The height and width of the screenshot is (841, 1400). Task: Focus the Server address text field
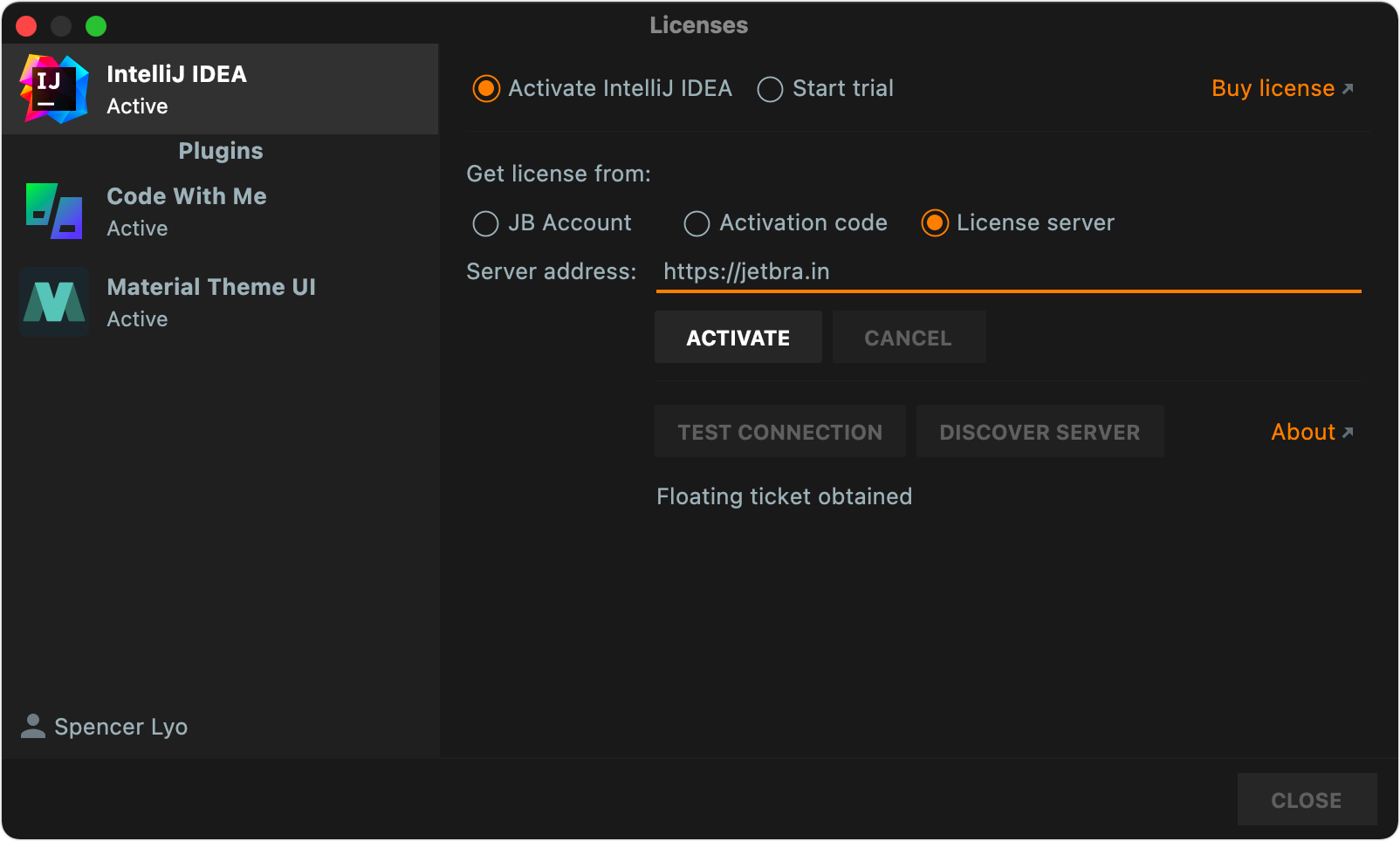1008,272
